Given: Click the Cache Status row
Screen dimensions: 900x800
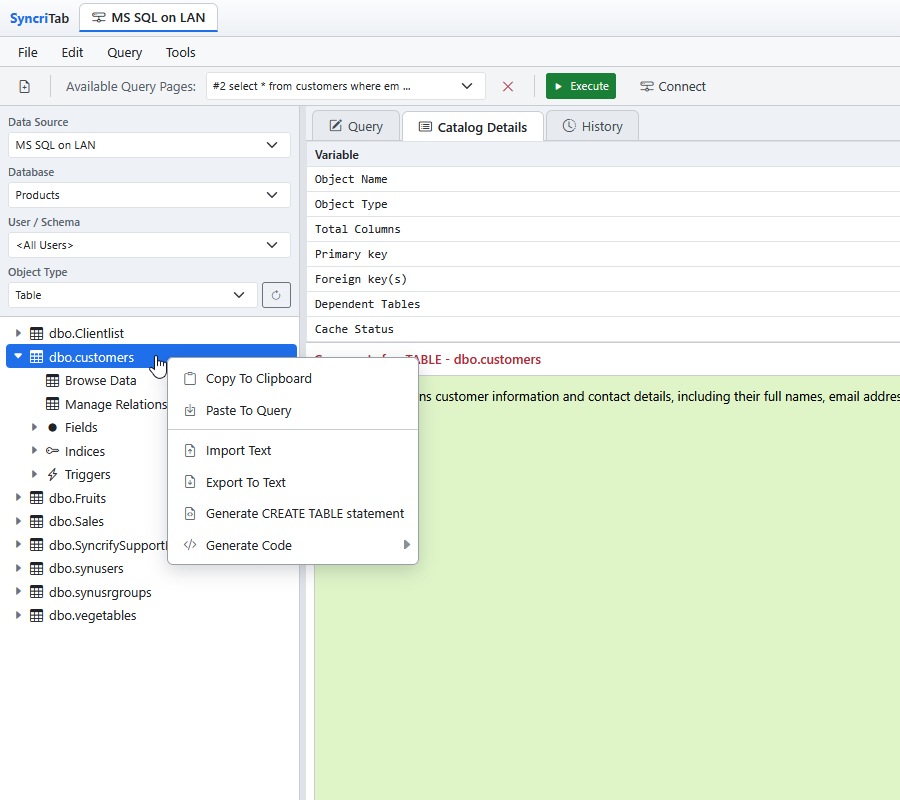Looking at the screenshot, I should click(603, 329).
